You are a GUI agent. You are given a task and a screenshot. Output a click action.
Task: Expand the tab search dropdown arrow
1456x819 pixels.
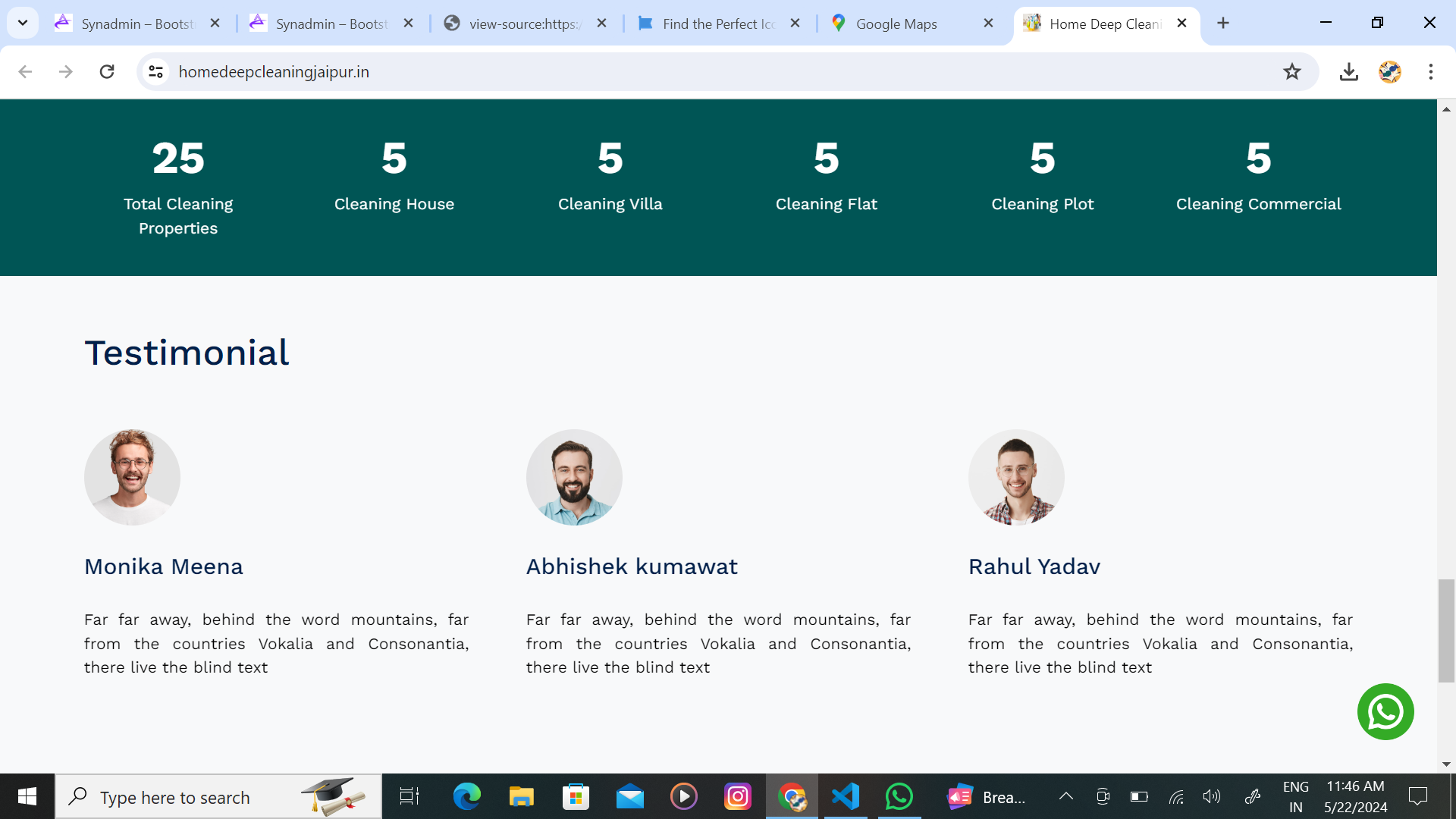23,23
